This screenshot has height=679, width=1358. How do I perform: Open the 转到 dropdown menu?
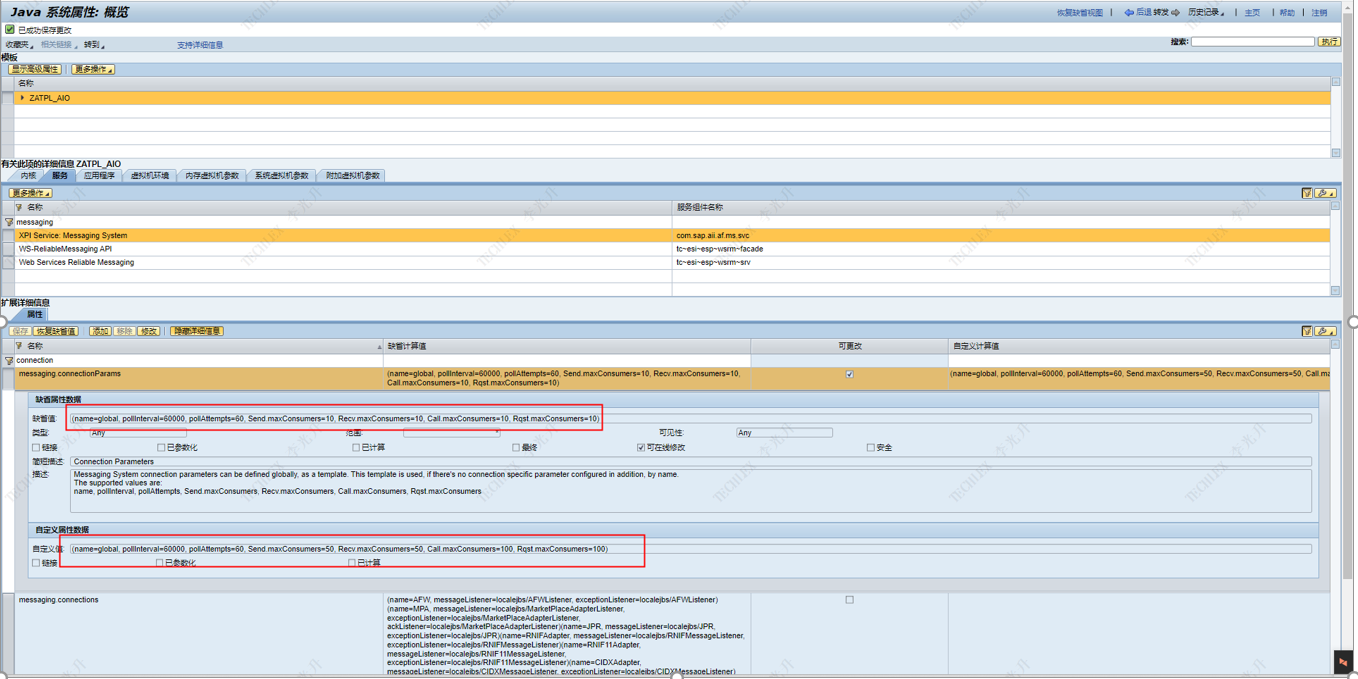click(94, 45)
